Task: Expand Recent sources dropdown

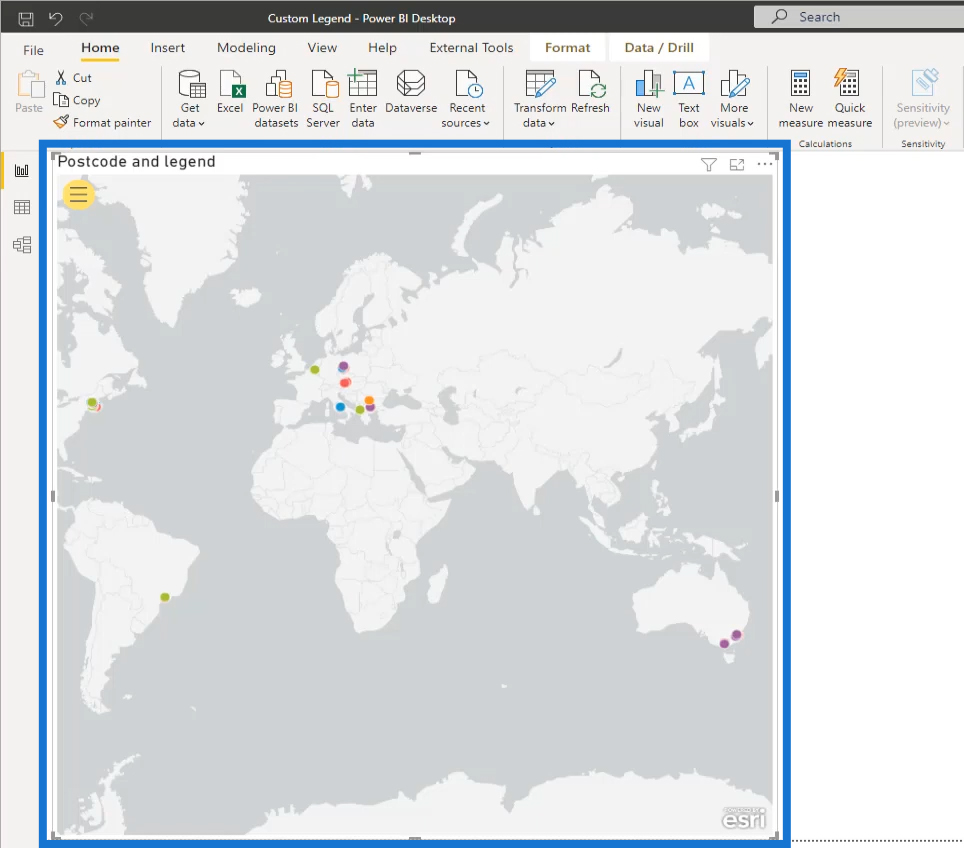Action: pyautogui.click(x=467, y=99)
